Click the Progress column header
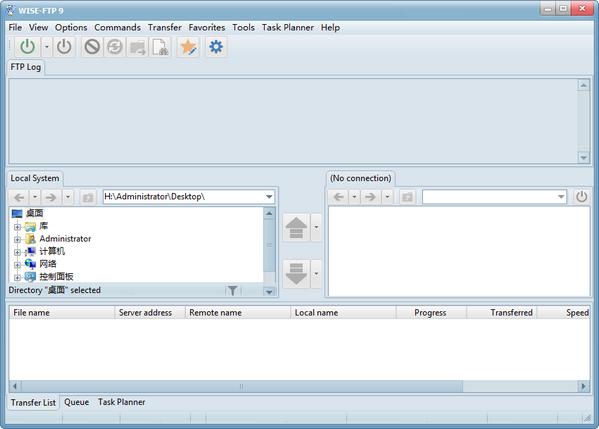Screen dimensions: 599x429 [431, 312]
